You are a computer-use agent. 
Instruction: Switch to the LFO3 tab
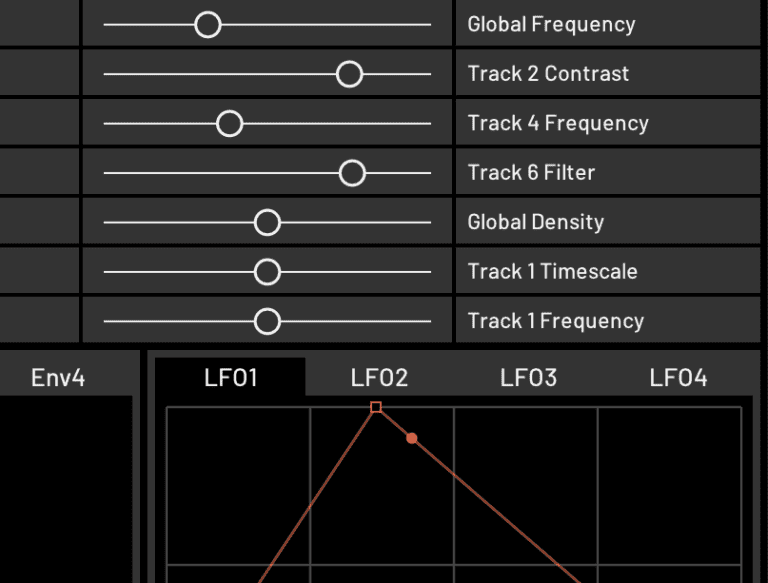528,377
